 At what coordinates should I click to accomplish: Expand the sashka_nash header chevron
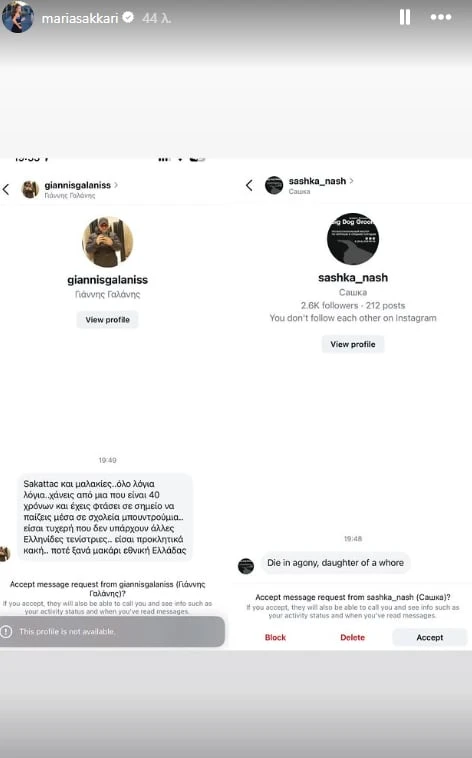pos(351,181)
